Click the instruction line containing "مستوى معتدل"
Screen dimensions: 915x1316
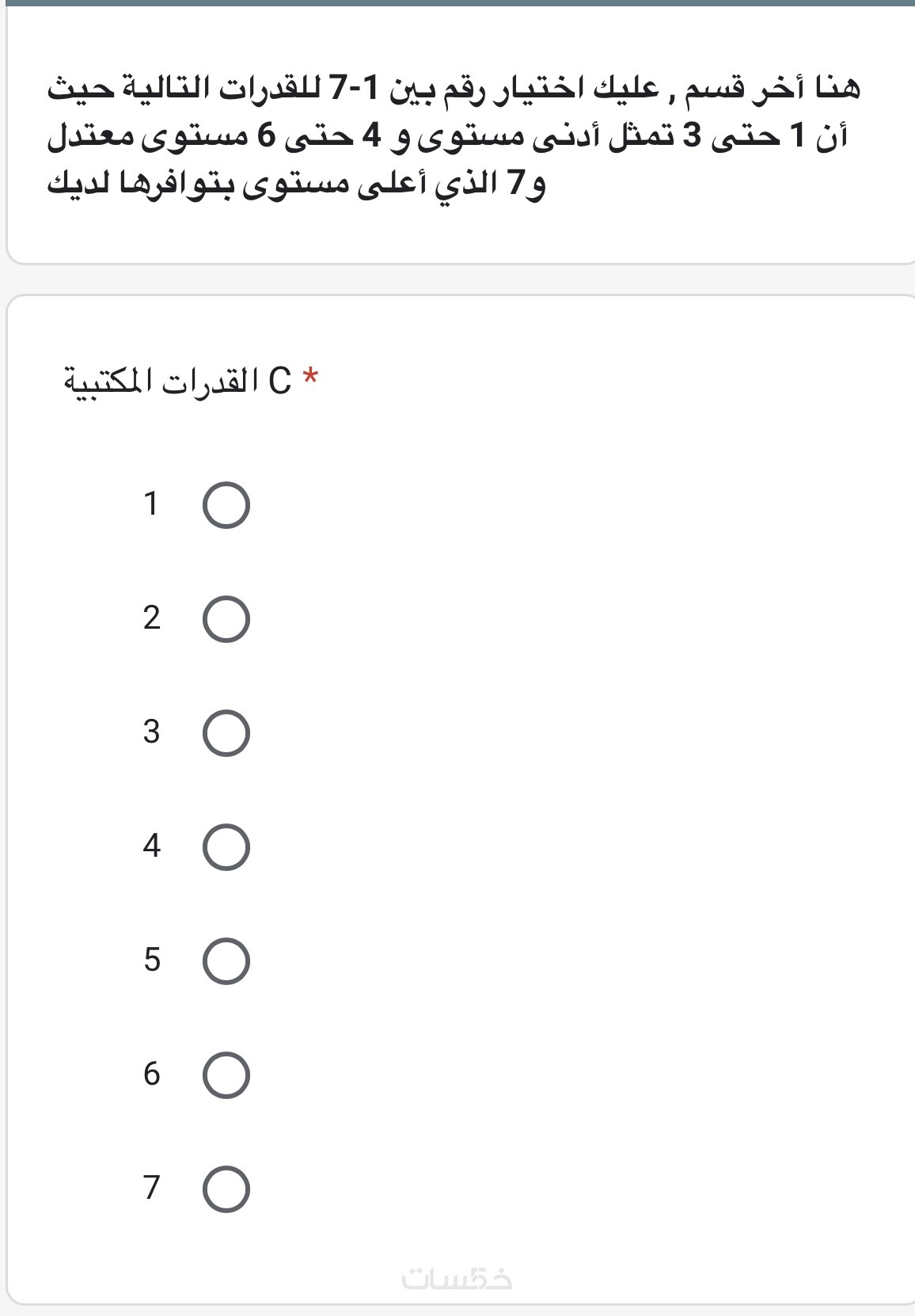coord(449,136)
